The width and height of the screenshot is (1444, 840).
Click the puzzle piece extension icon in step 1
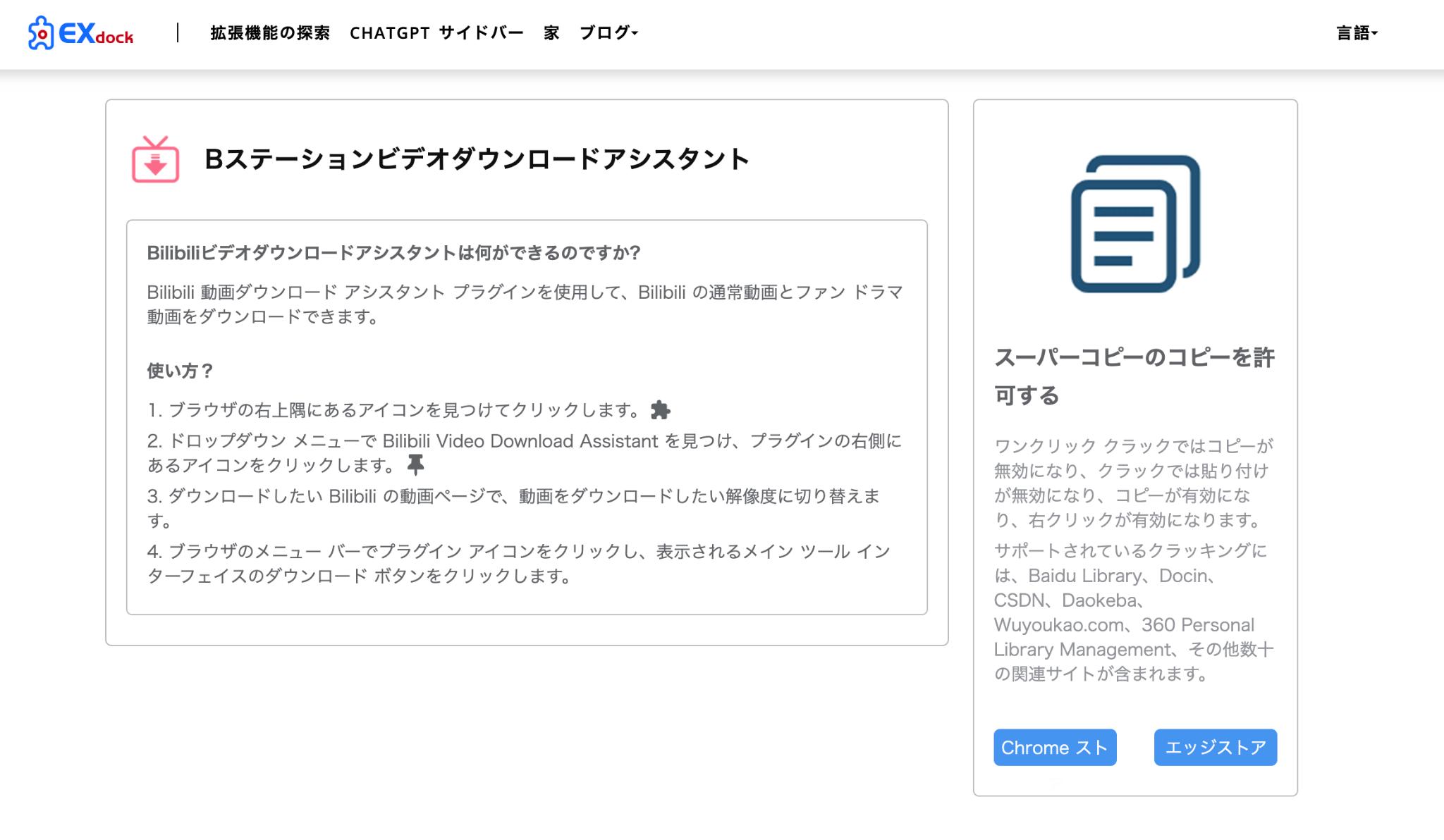661,410
